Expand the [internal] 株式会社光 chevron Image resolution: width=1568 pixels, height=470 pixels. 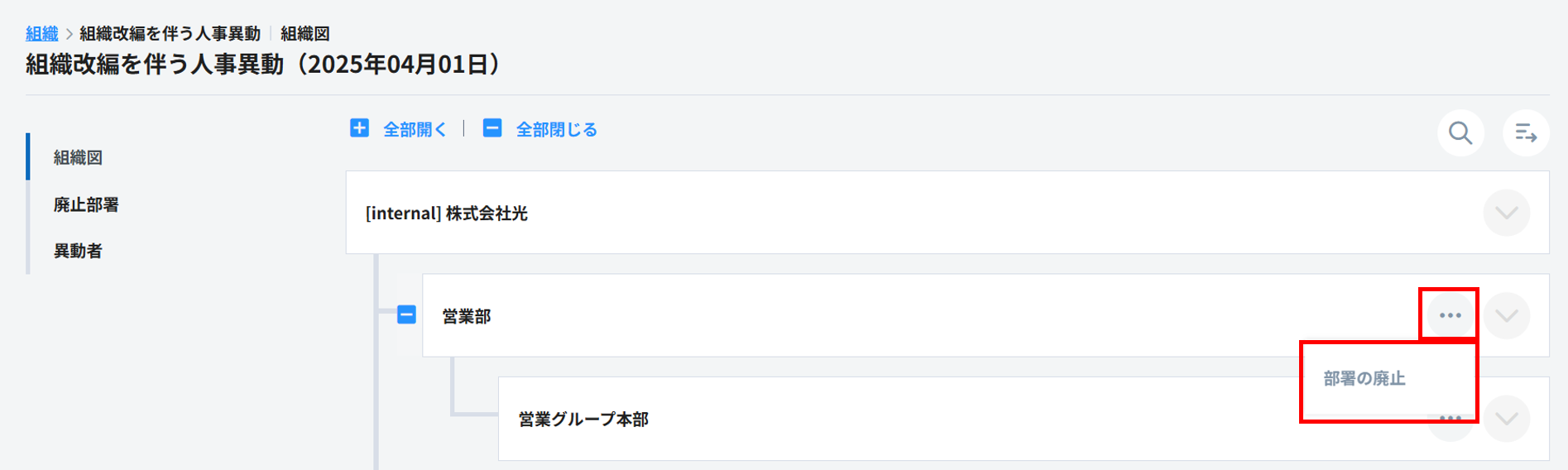[1506, 213]
